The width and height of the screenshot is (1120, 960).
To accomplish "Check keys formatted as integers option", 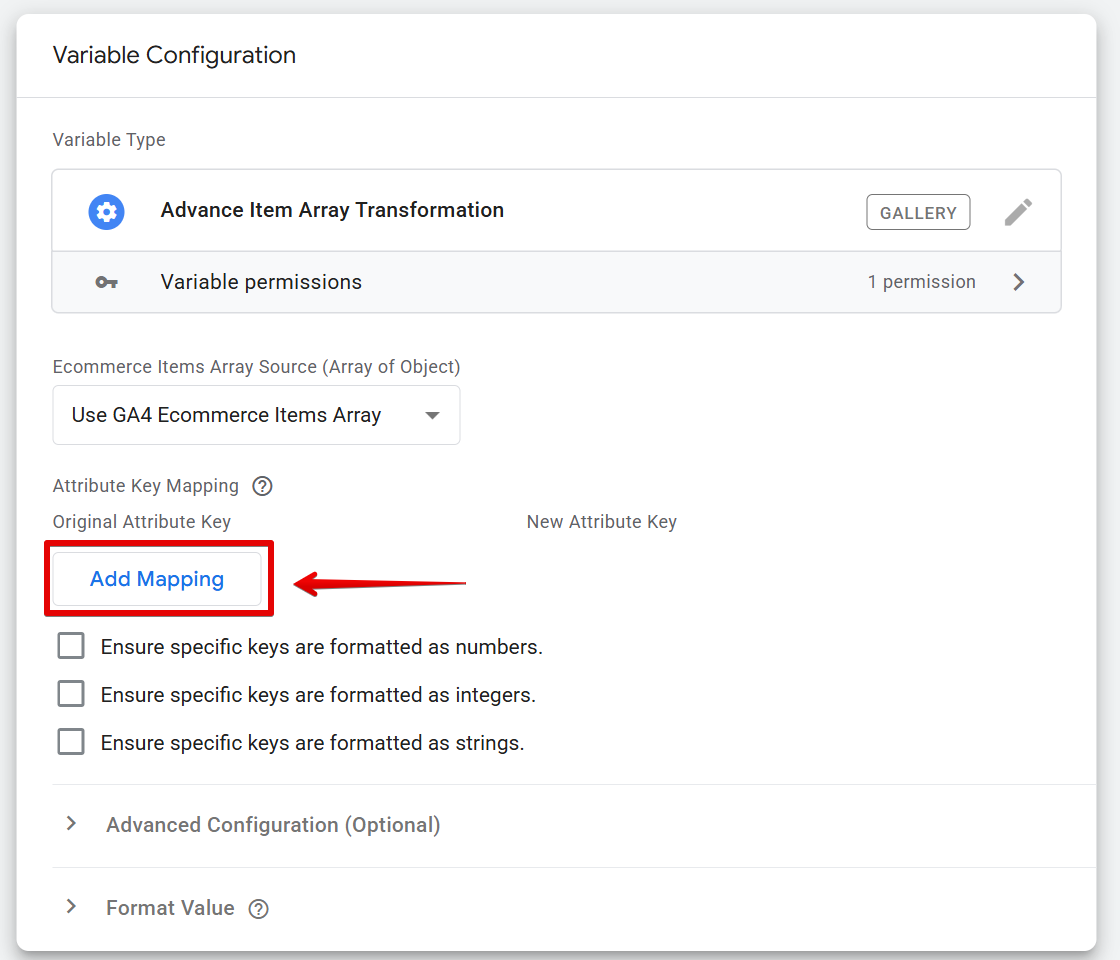I will pyautogui.click(x=71, y=694).
